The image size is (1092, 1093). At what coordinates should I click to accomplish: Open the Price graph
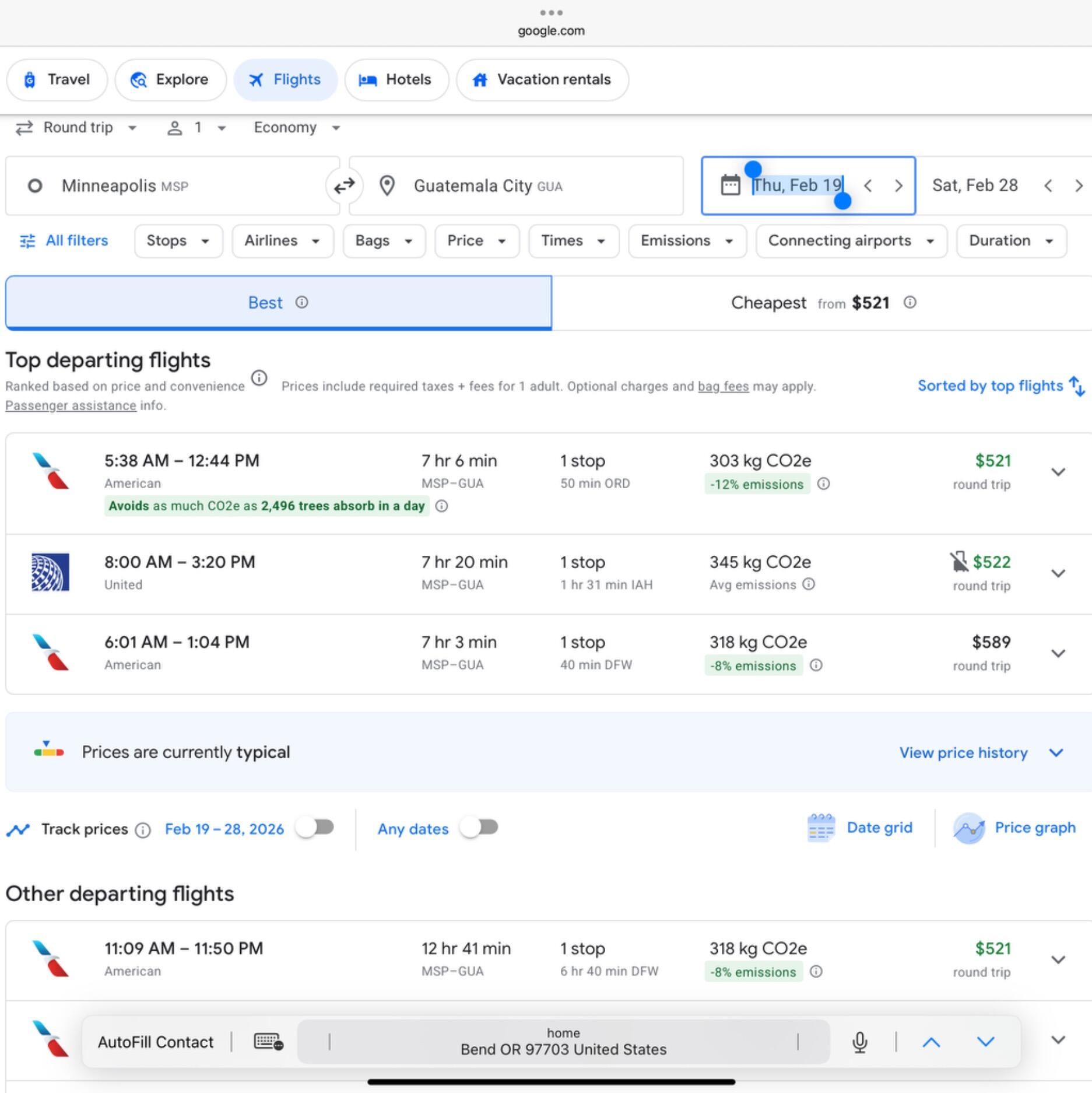tap(1014, 828)
